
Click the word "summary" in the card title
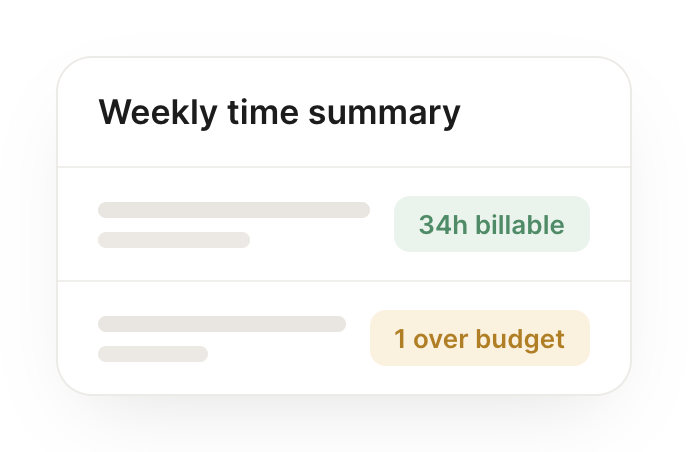pyautogui.click(x=384, y=115)
